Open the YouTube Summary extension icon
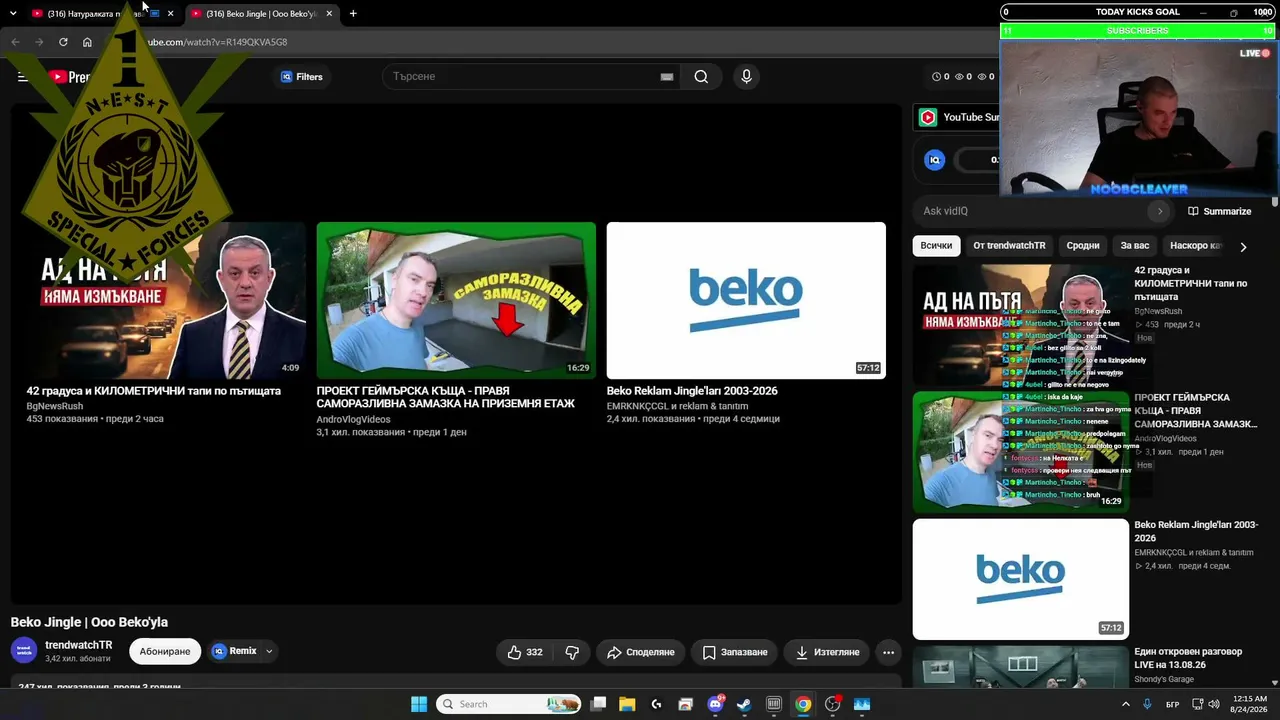Image resolution: width=1280 pixels, height=720 pixels. pyautogui.click(x=928, y=117)
